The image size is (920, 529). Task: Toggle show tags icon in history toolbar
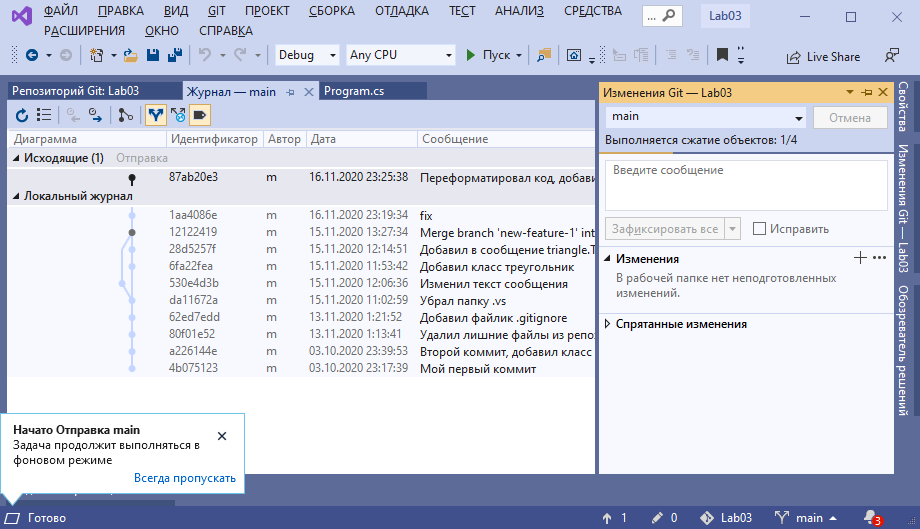click(x=200, y=115)
